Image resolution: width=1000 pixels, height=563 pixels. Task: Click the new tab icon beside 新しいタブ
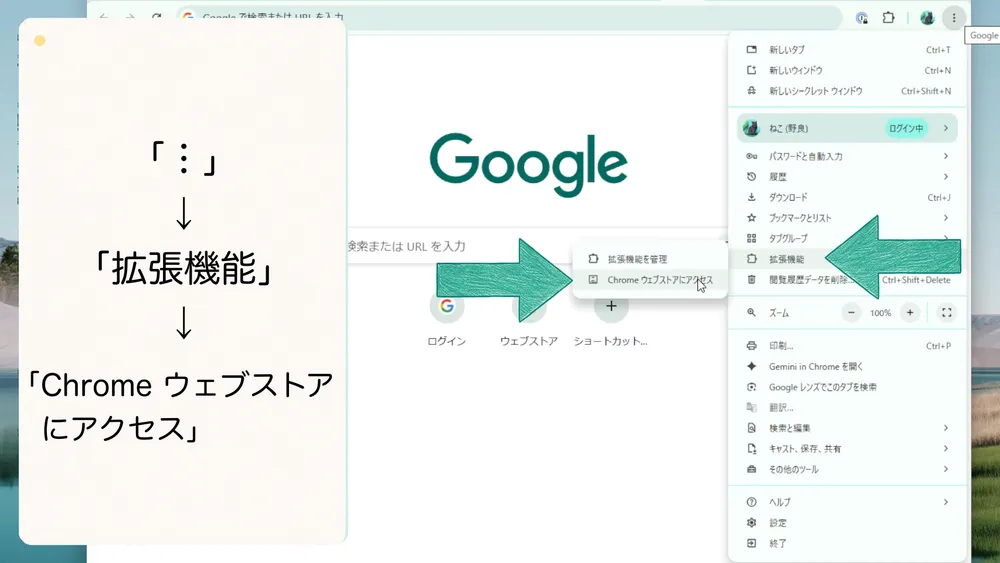tap(751, 49)
